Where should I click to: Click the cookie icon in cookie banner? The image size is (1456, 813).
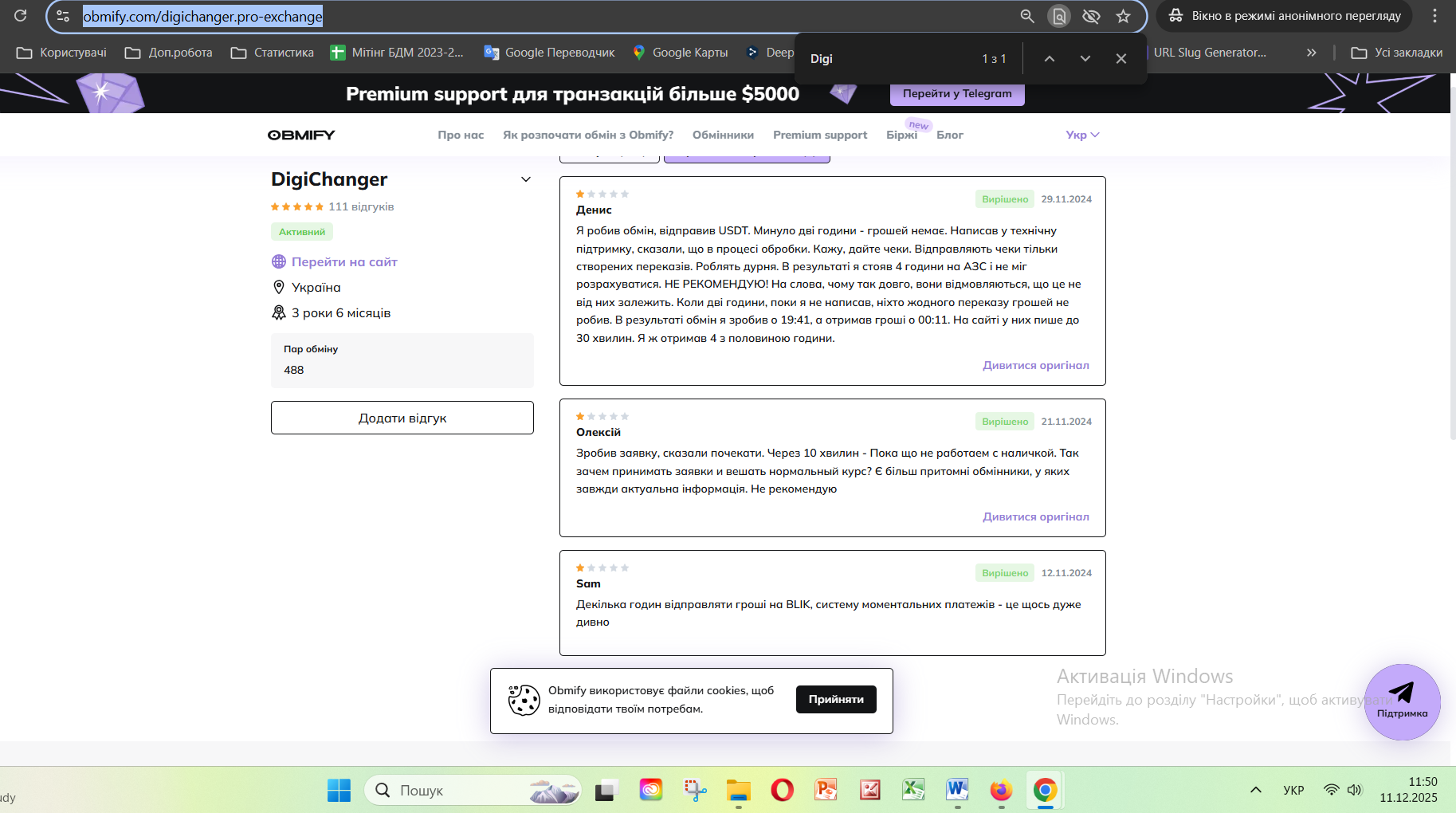pos(524,700)
